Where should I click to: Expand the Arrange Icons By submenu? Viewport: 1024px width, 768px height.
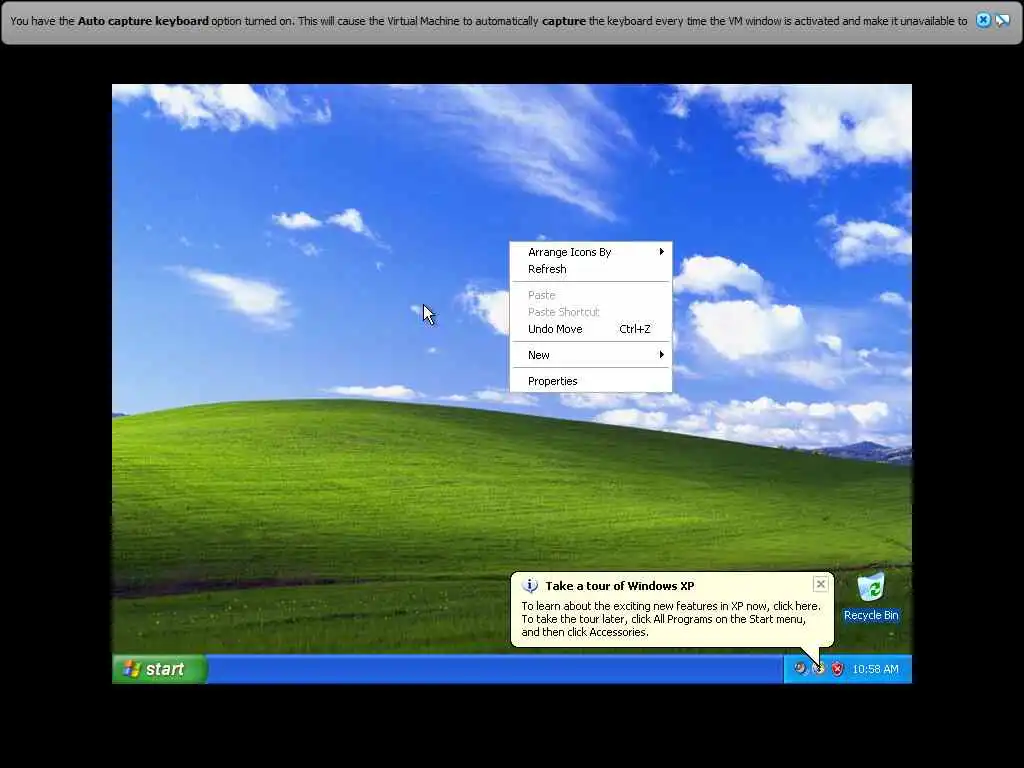tap(590, 252)
